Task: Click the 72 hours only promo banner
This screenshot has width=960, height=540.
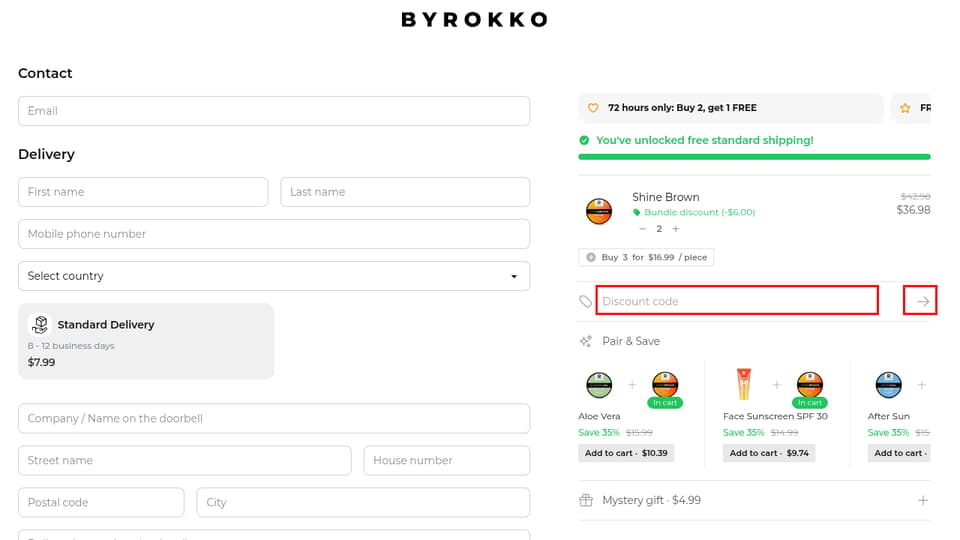Action: coord(730,108)
